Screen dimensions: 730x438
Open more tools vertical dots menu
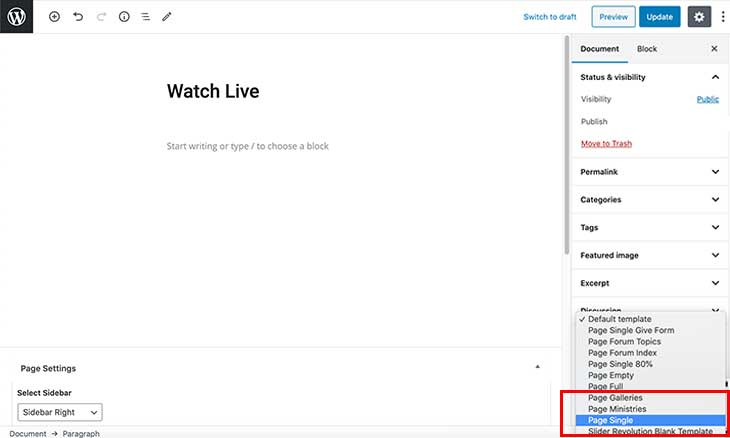723,17
